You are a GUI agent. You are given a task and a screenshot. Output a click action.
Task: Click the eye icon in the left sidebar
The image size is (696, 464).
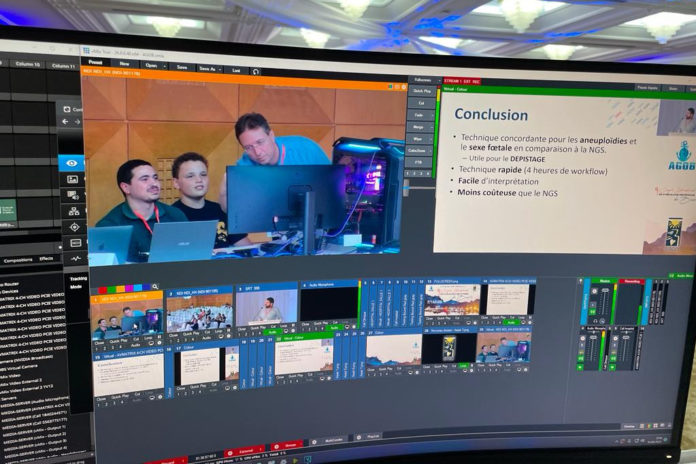[71, 163]
